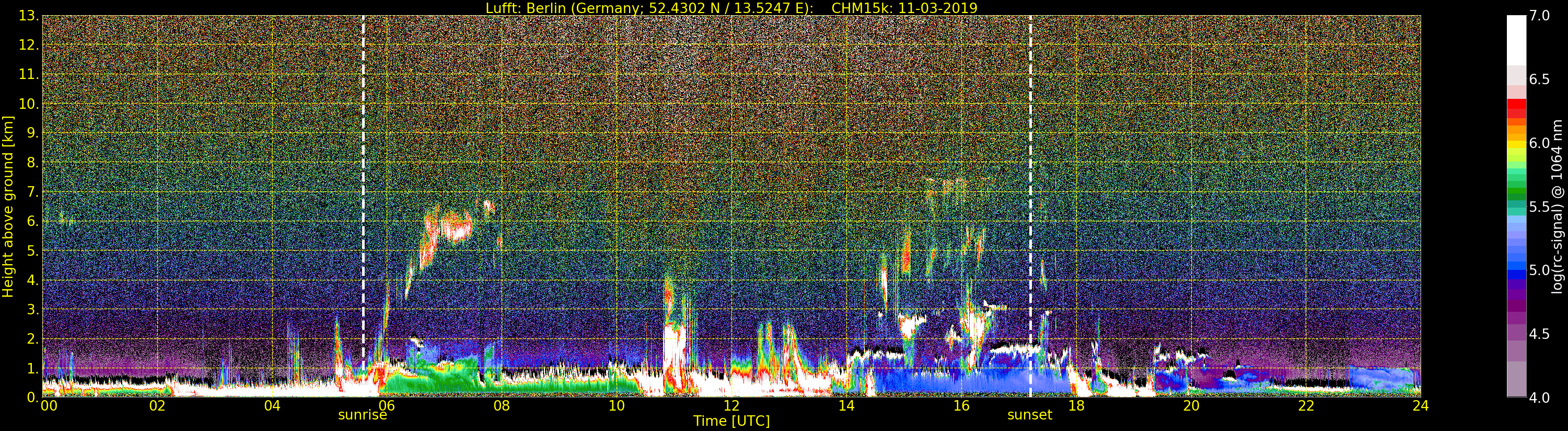Click the '1.' tick on the height axis

(32, 368)
